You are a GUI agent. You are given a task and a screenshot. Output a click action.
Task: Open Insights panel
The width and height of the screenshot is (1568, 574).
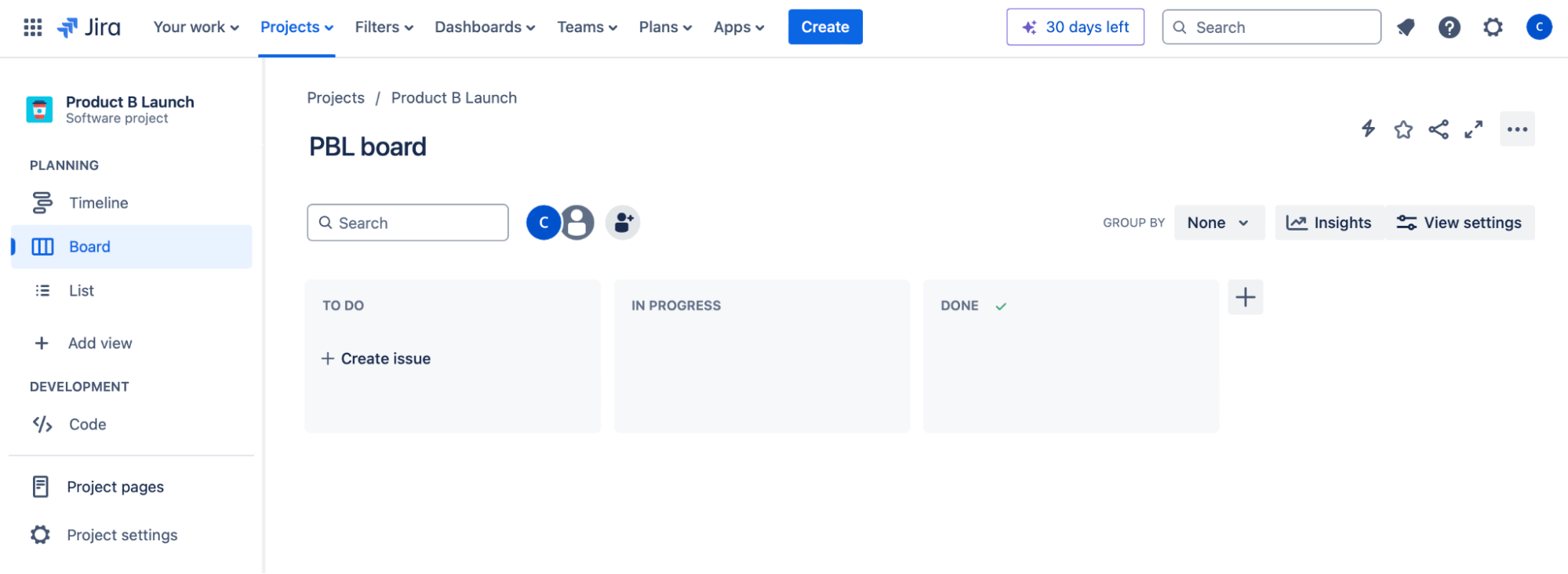pyautogui.click(x=1330, y=222)
